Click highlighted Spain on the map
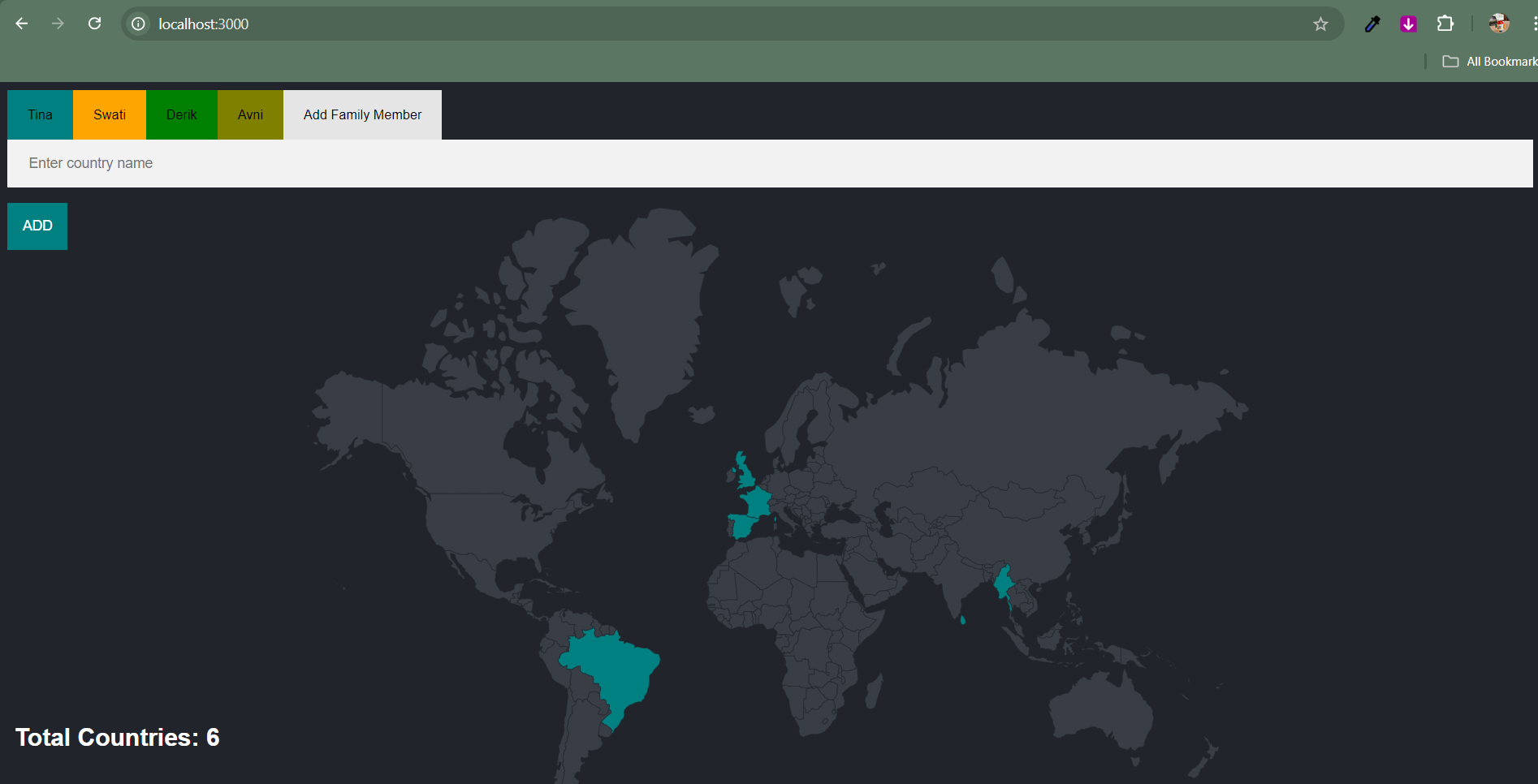1538x784 pixels. (742, 526)
